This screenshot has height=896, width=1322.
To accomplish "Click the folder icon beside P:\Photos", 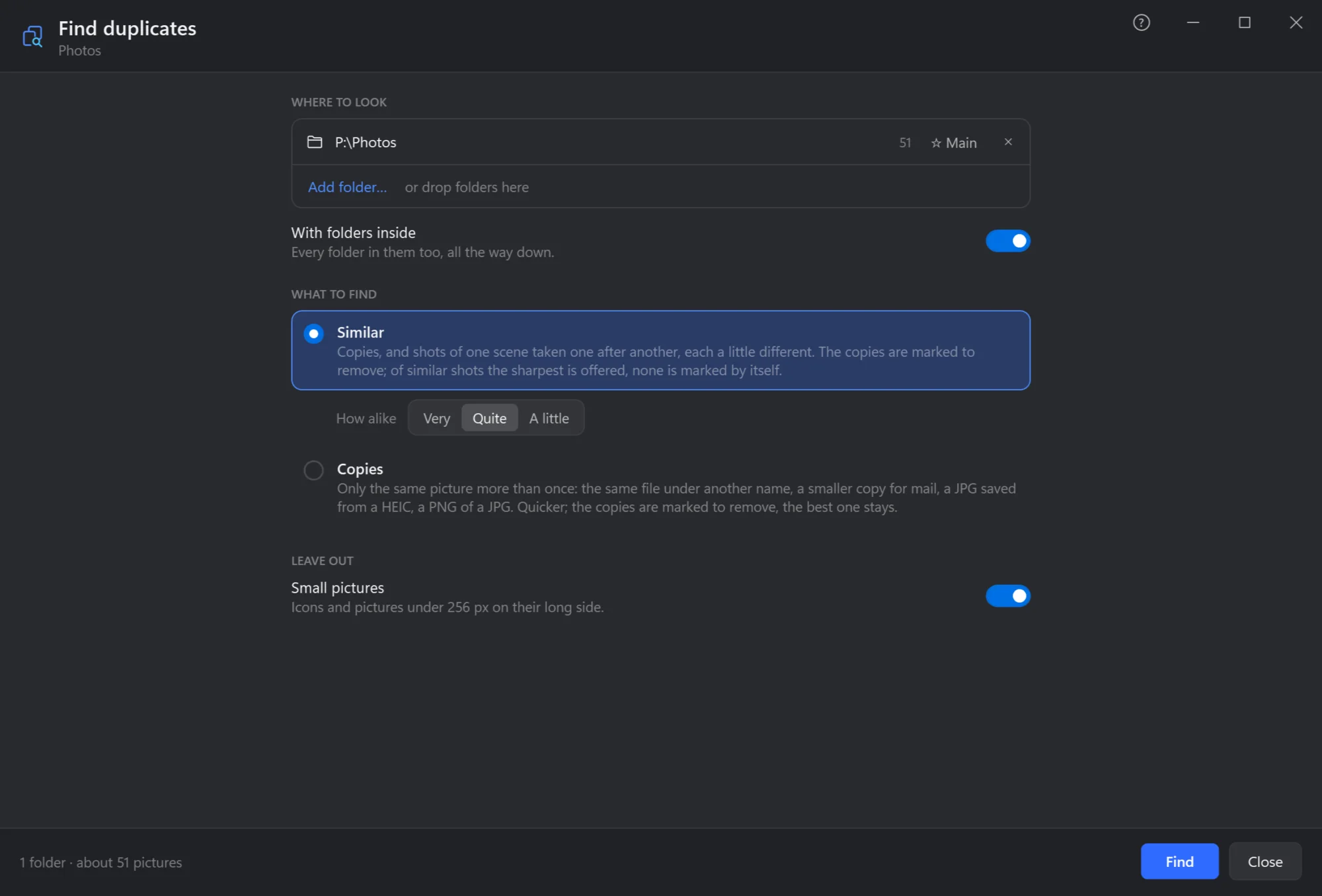I will click(315, 142).
